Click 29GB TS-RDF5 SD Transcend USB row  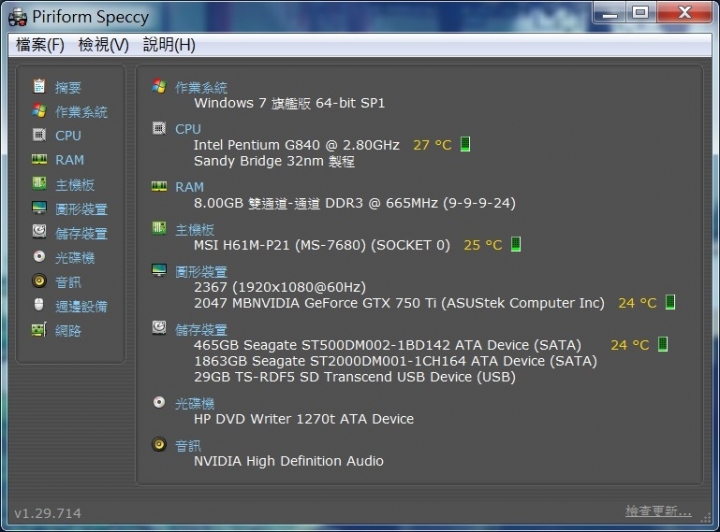(x=354, y=377)
